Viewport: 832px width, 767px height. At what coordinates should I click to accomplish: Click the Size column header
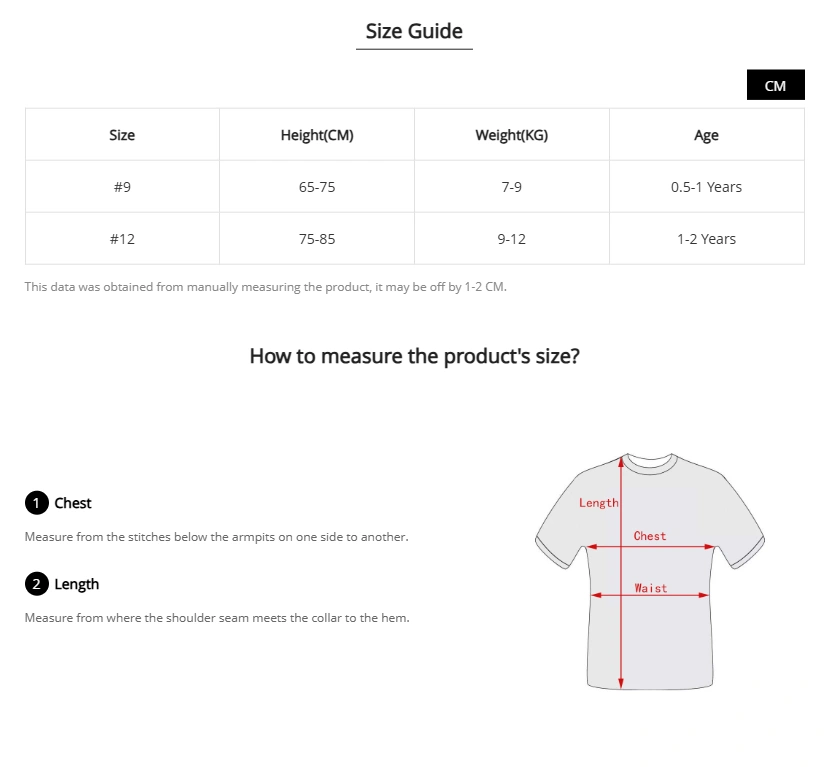pyautogui.click(x=122, y=135)
